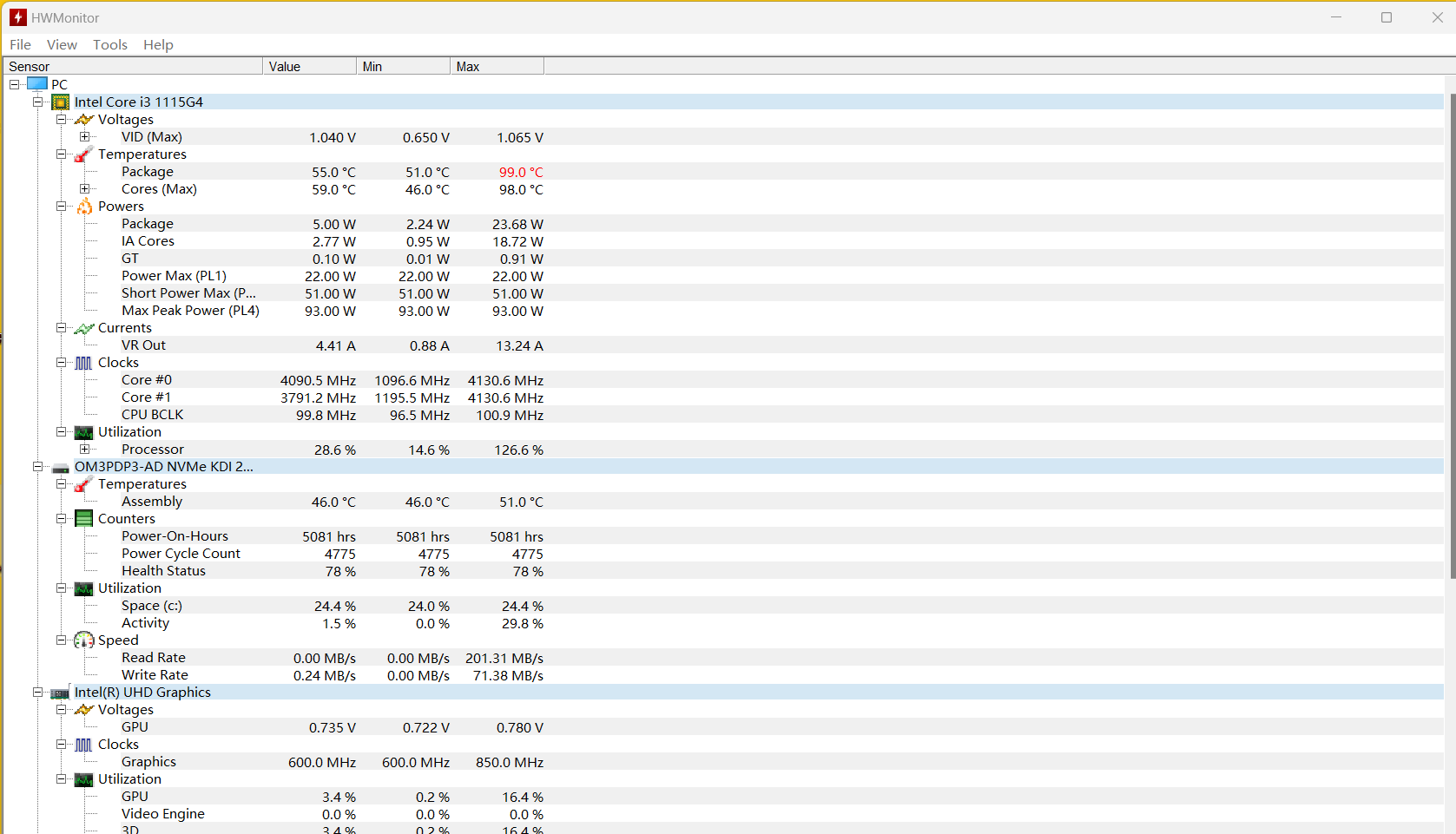Collapse the Intel(R) UHD Graphics node
Image resolution: width=1456 pixels, height=834 pixels.
[x=38, y=692]
